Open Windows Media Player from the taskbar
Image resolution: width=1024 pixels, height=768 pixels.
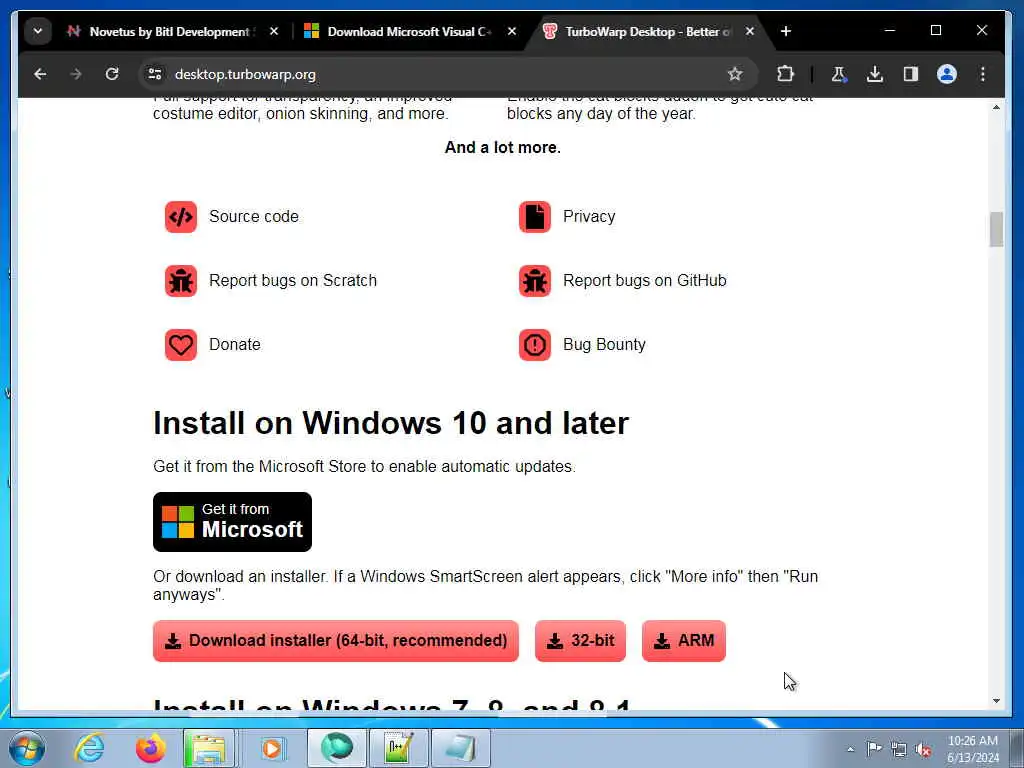coord(272,748)
